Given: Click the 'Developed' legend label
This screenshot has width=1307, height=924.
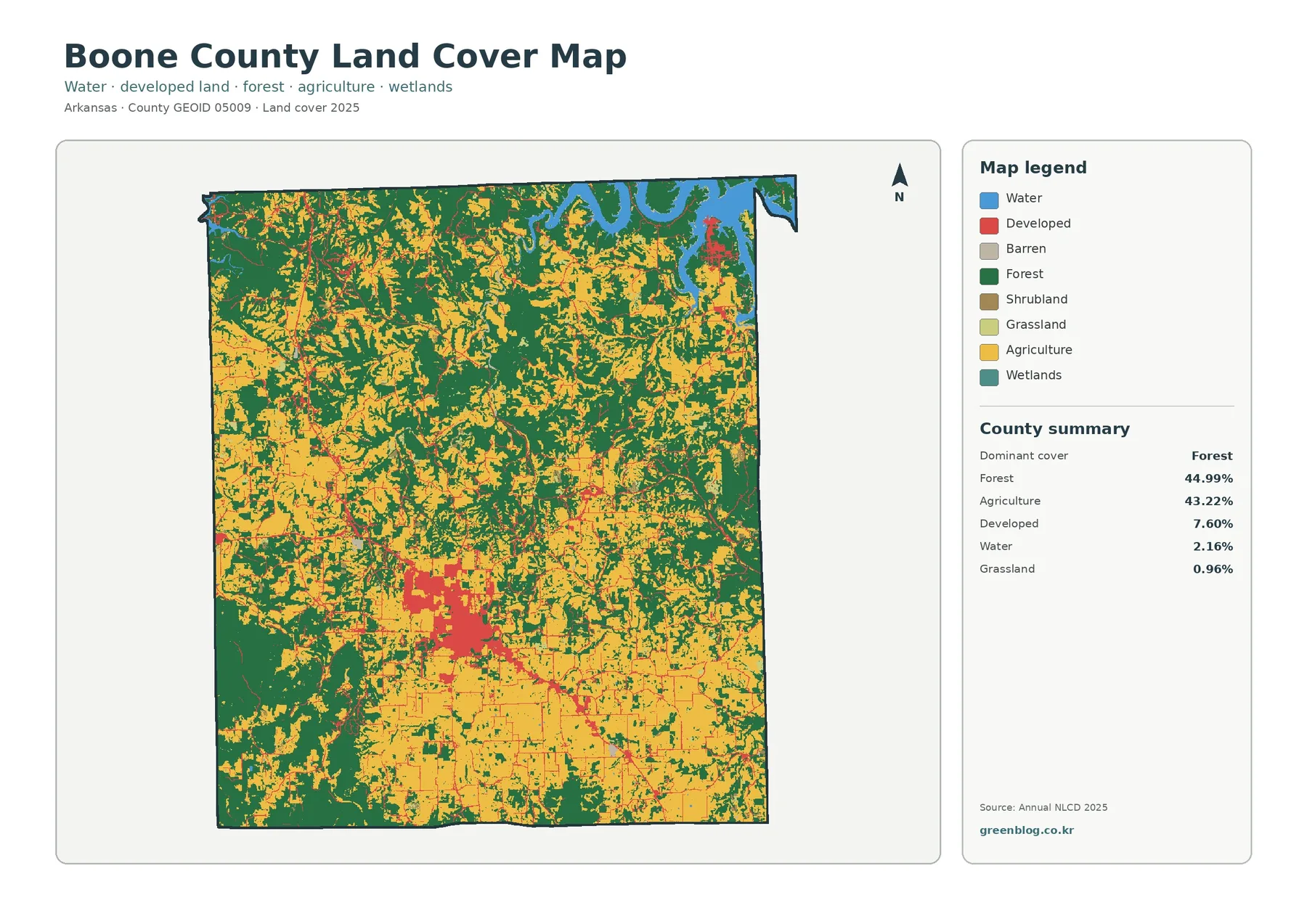Looking at the screenshot, I should coord(1038,224).
